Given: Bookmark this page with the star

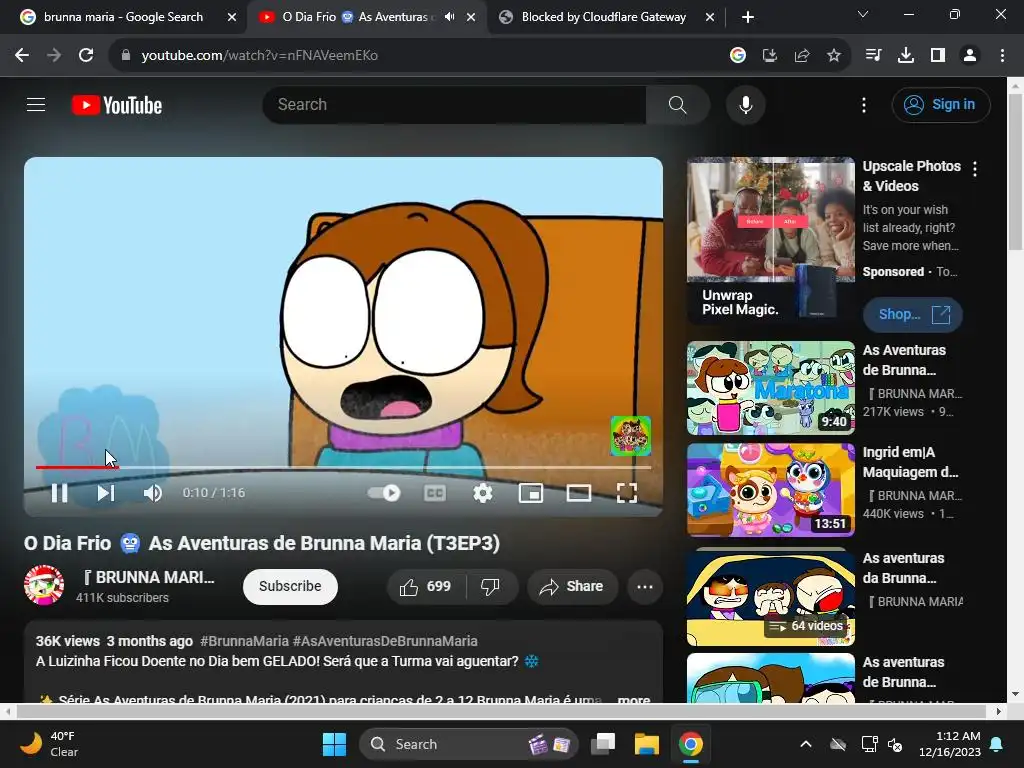Looking at the screenshot, I should coord(834,56).
